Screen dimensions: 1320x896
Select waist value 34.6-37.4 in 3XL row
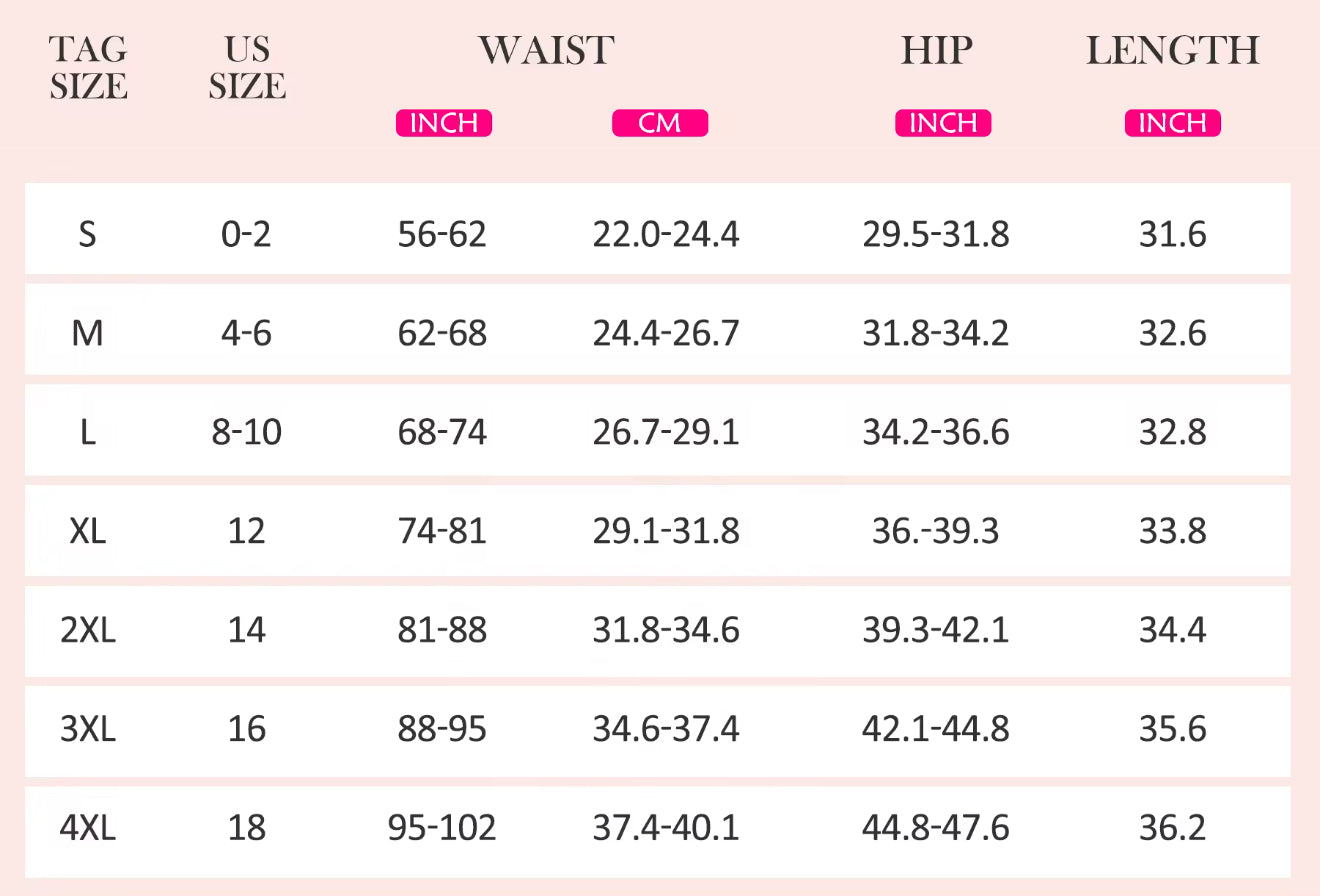coord(666,729)
